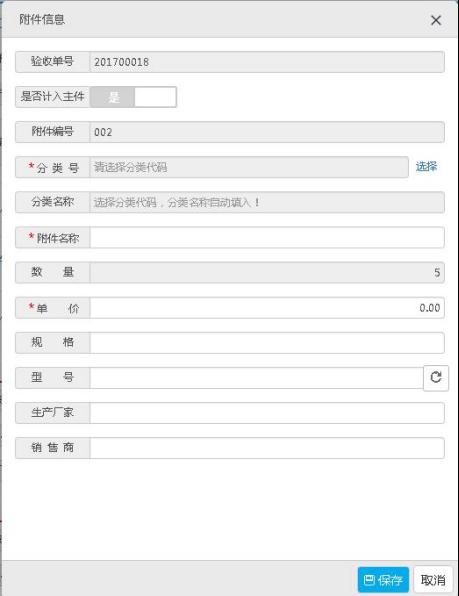Click the 选择 link for 分类号
The image size is (459, 596).
tap(426, 166)
